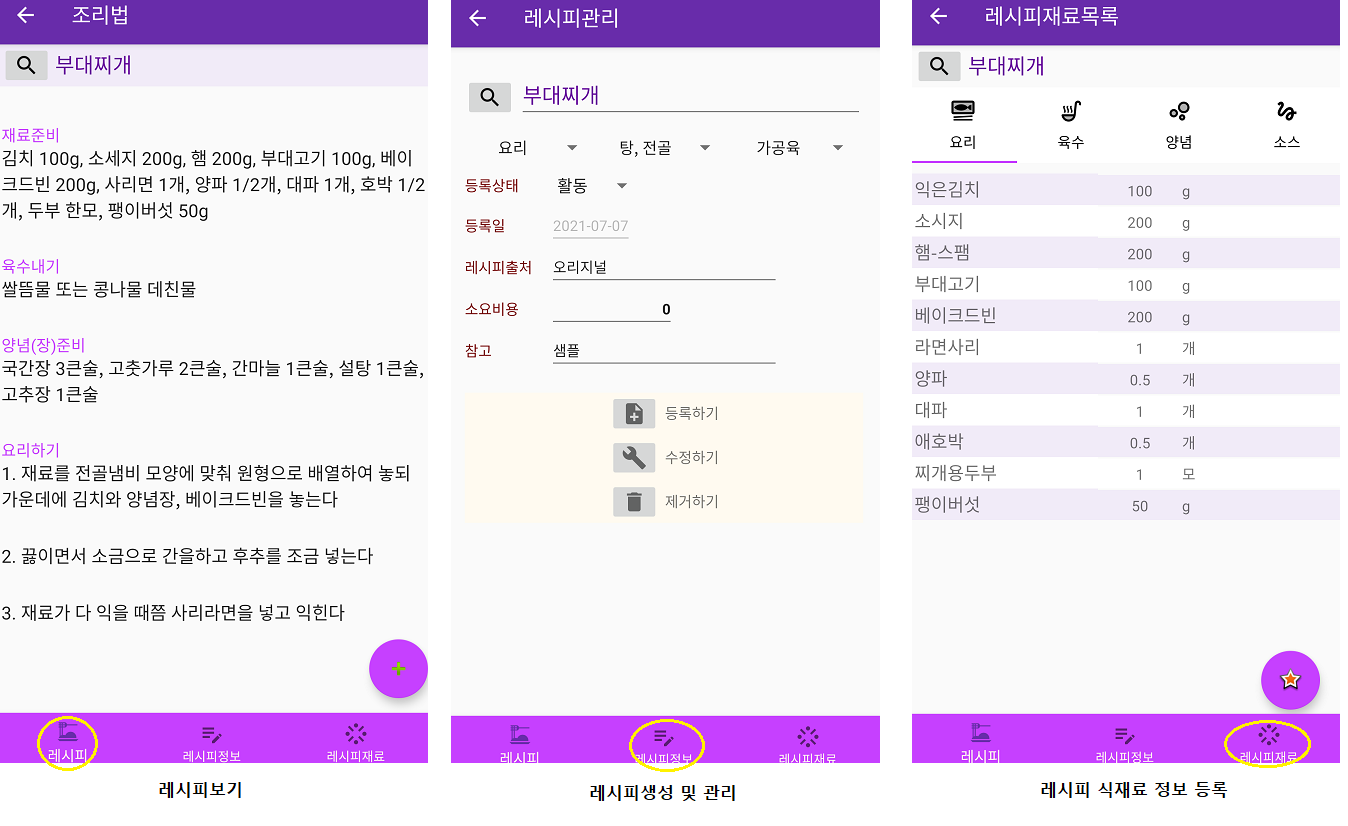Select the 찌개용두부 ingredient row
The height and width of the screenshot is (826, 1348).
pyautogui.click(x=1126, y=474)
